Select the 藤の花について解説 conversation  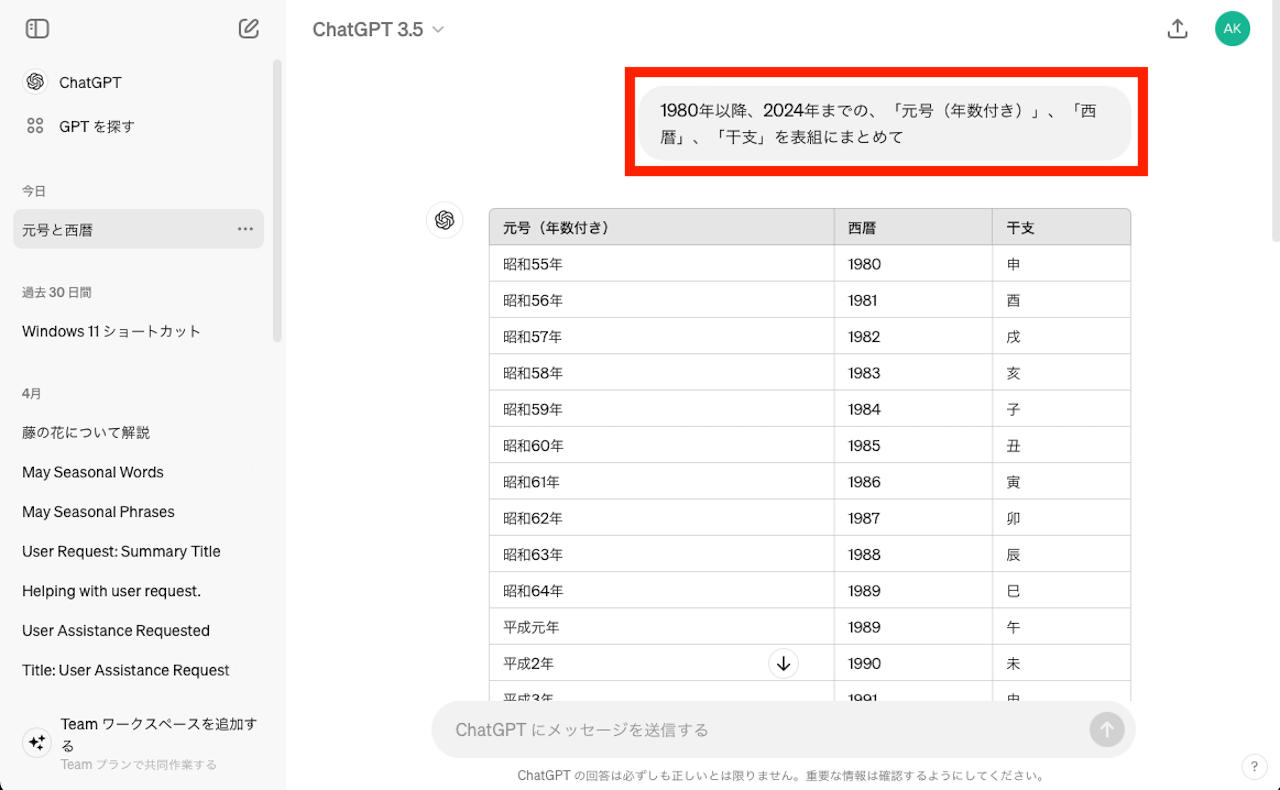tap(86, 432)
